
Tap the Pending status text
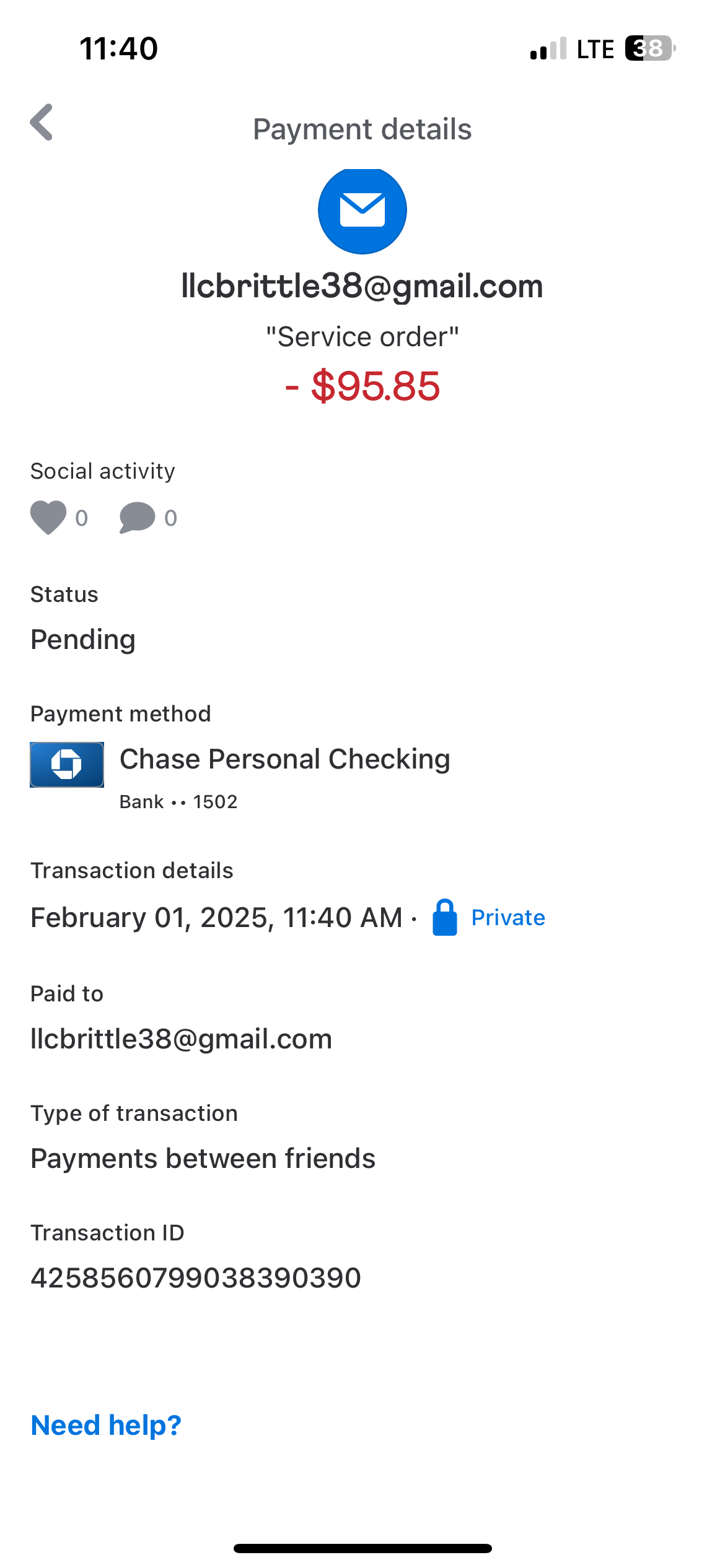coord(83,640)
